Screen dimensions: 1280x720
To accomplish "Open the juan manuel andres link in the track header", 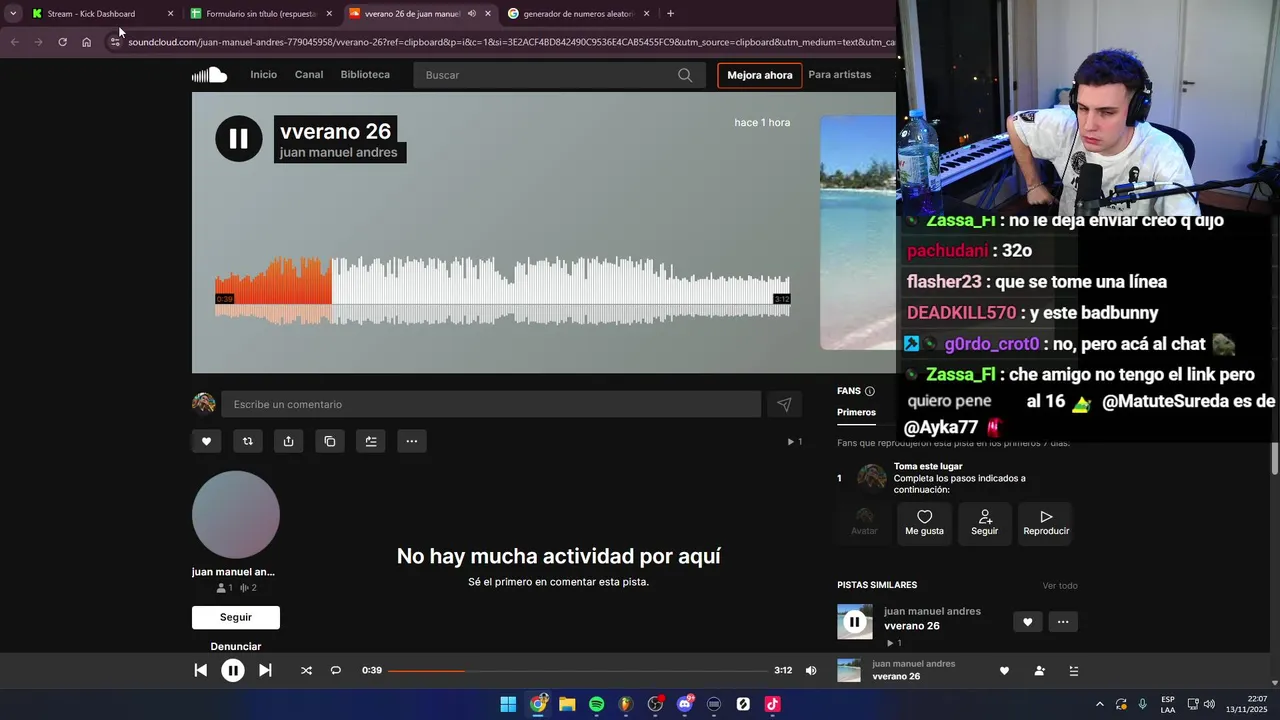I will point(339,153).
